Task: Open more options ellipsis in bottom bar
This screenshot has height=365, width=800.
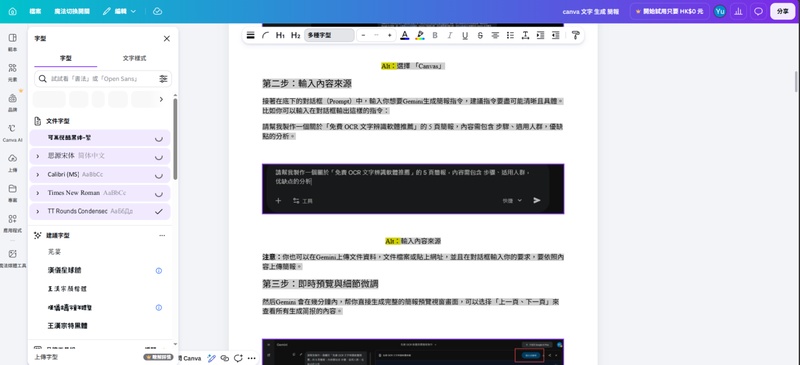Action: click(x=251, y=358)
